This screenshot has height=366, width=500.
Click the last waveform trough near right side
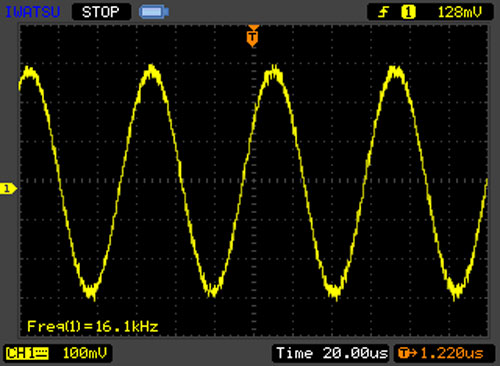coord(456,289)
